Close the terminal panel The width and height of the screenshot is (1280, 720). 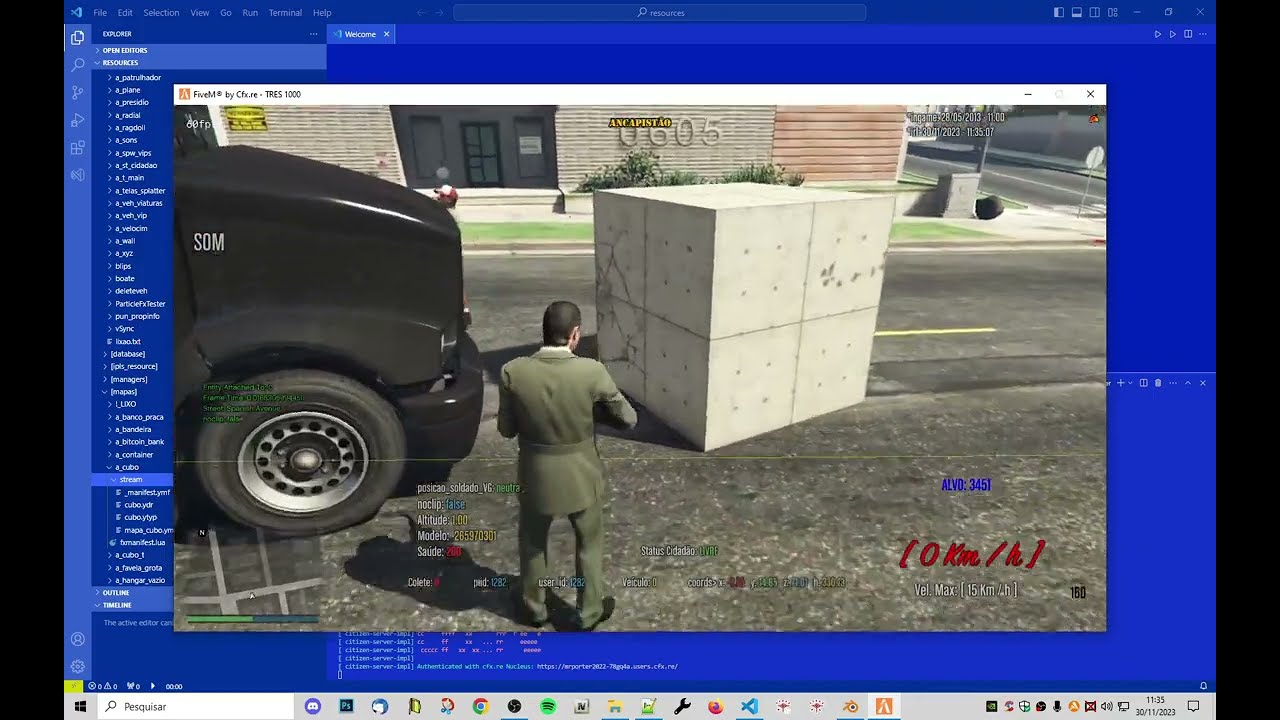coord(1203,383)
